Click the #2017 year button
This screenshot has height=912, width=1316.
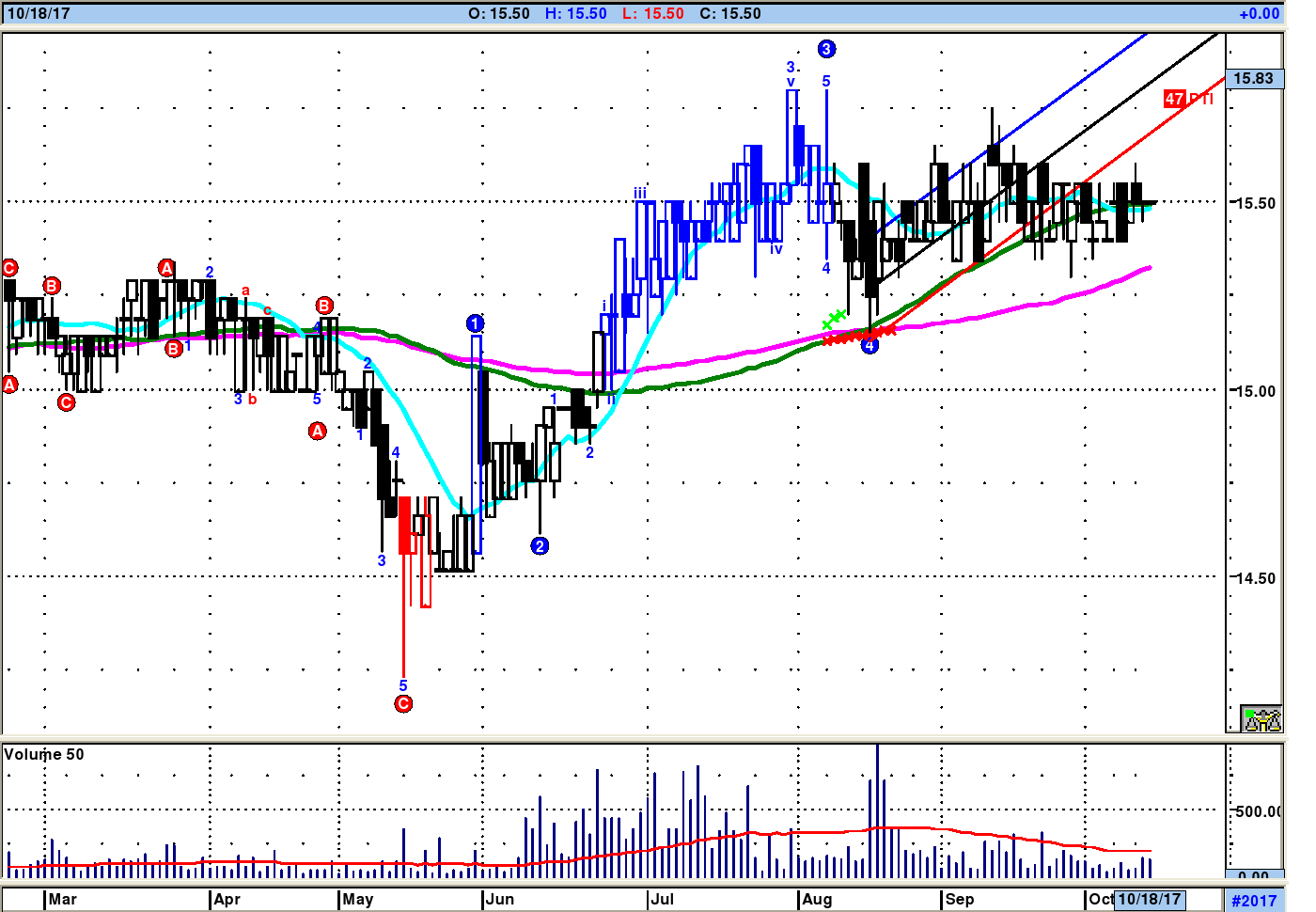pos(1254,900)
